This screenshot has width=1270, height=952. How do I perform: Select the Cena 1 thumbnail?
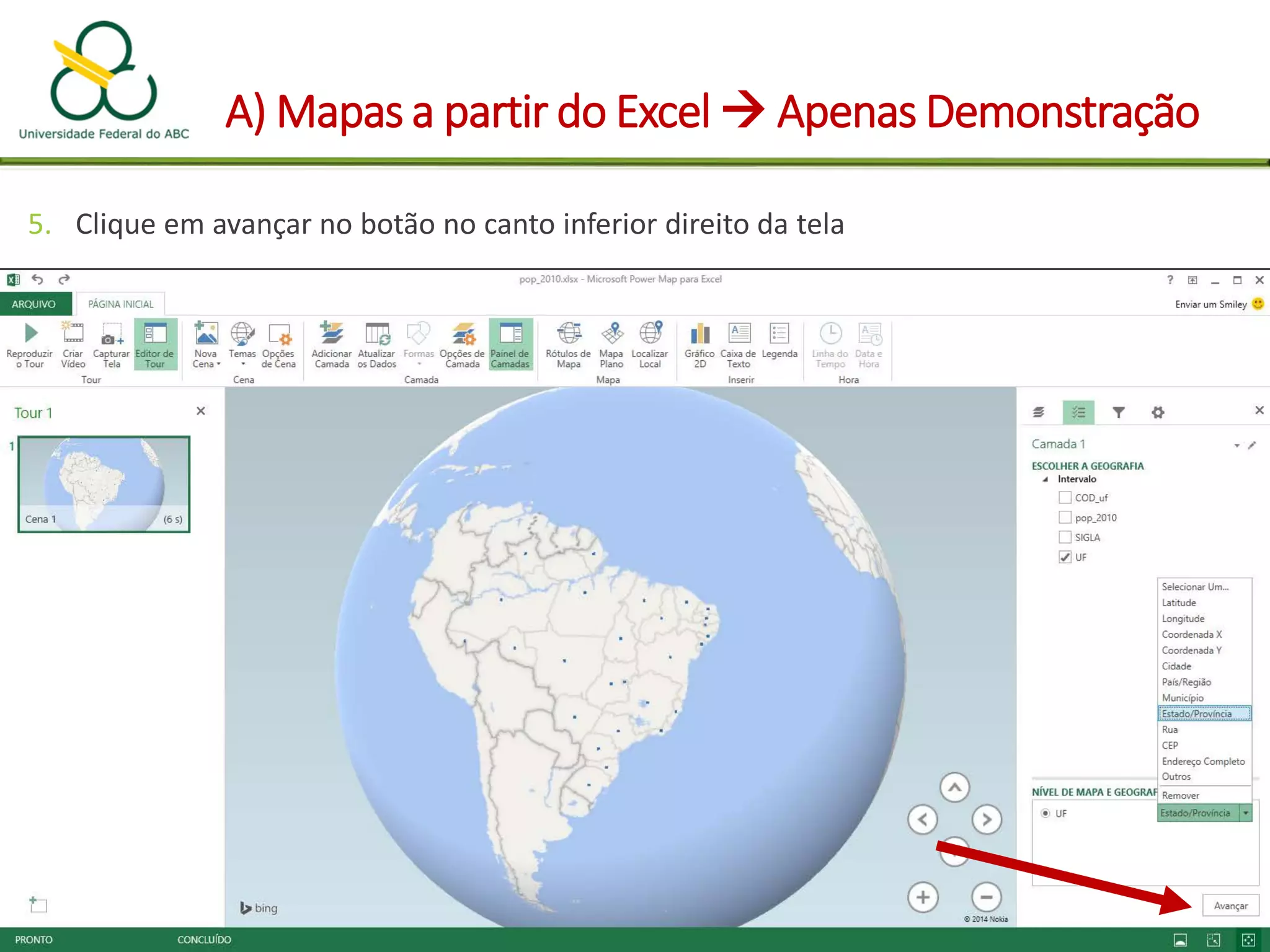click(104, 484)
